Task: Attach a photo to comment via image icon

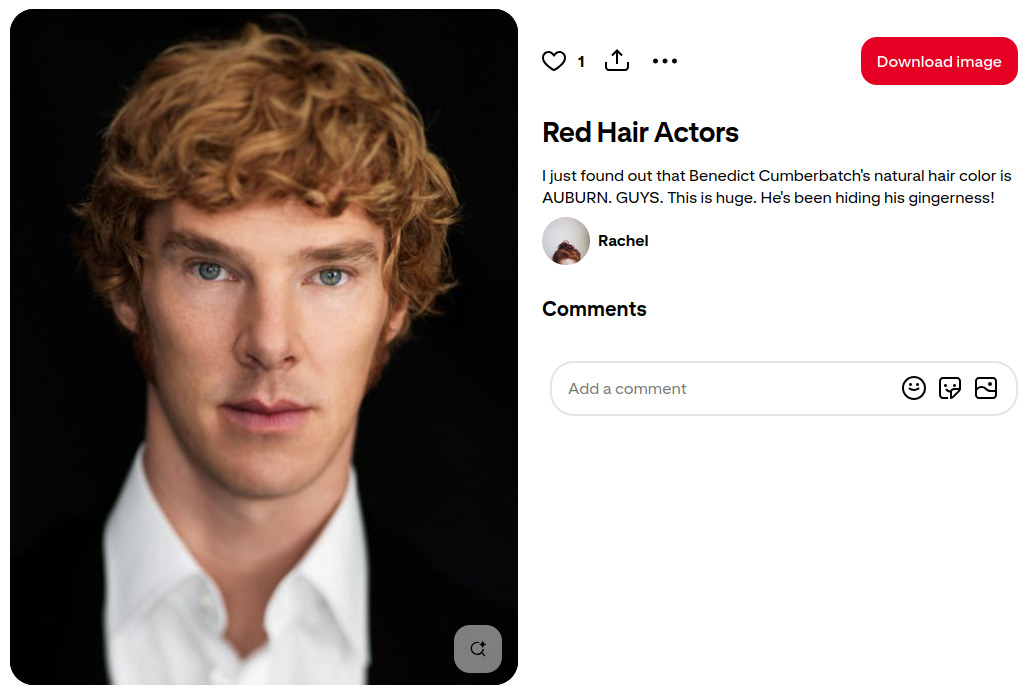Action: click(986, 388)
